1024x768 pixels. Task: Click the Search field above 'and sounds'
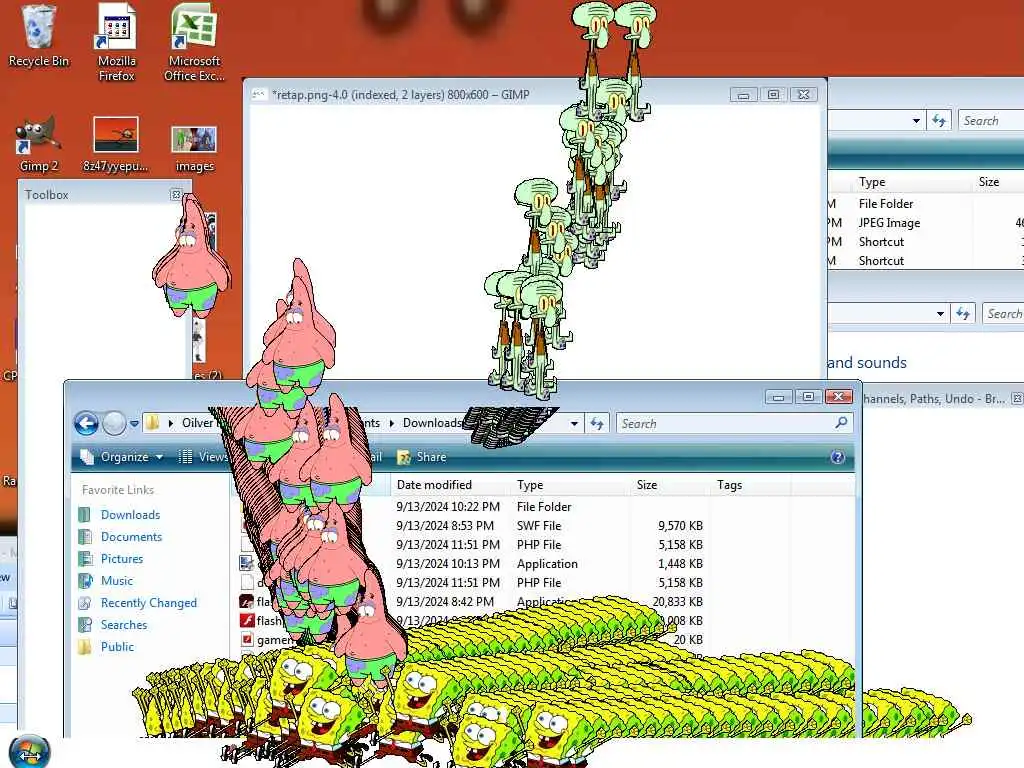click(x=1004, y=313)
